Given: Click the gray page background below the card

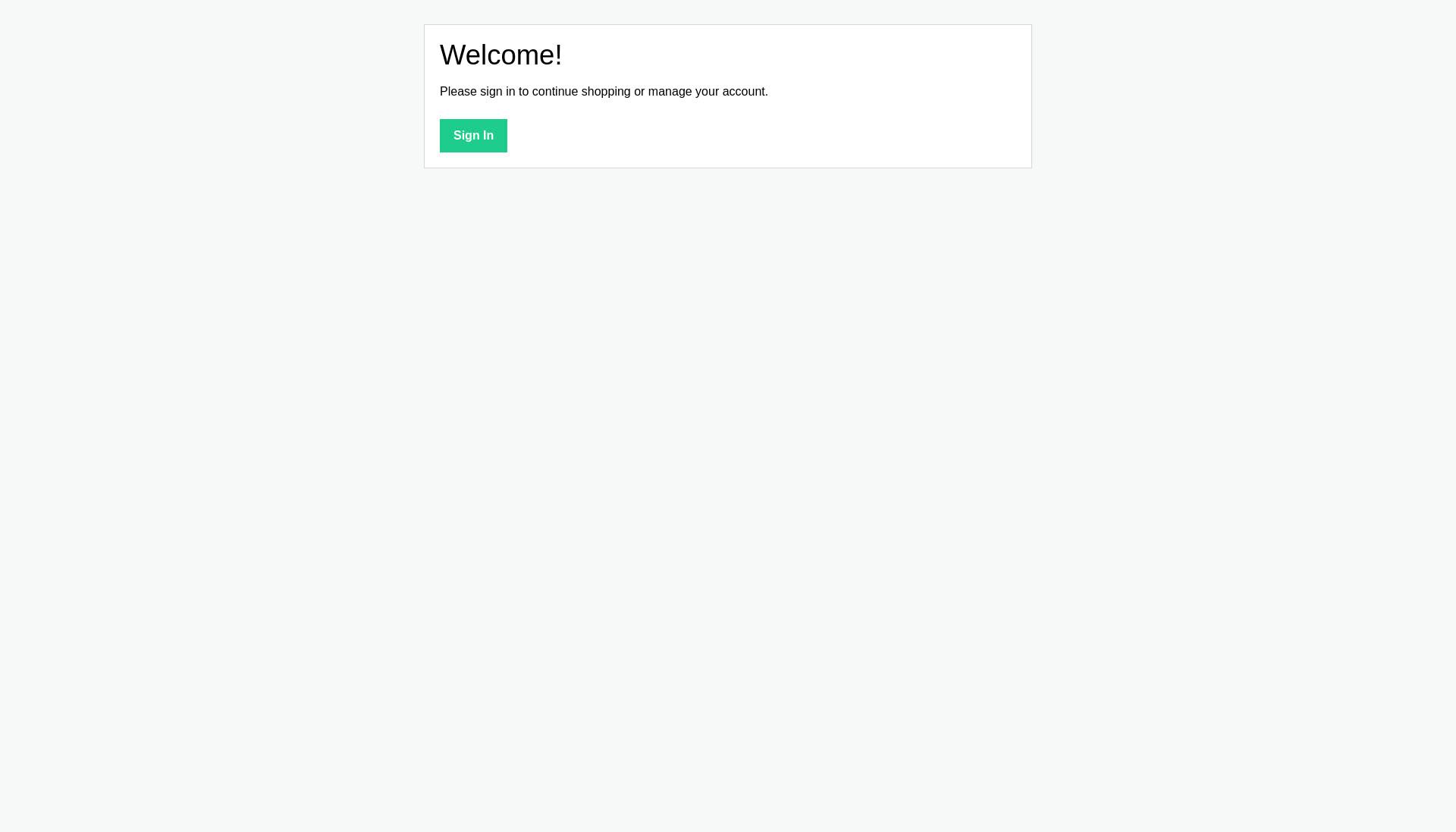Looking at the screenshot, I should [728, 493].
